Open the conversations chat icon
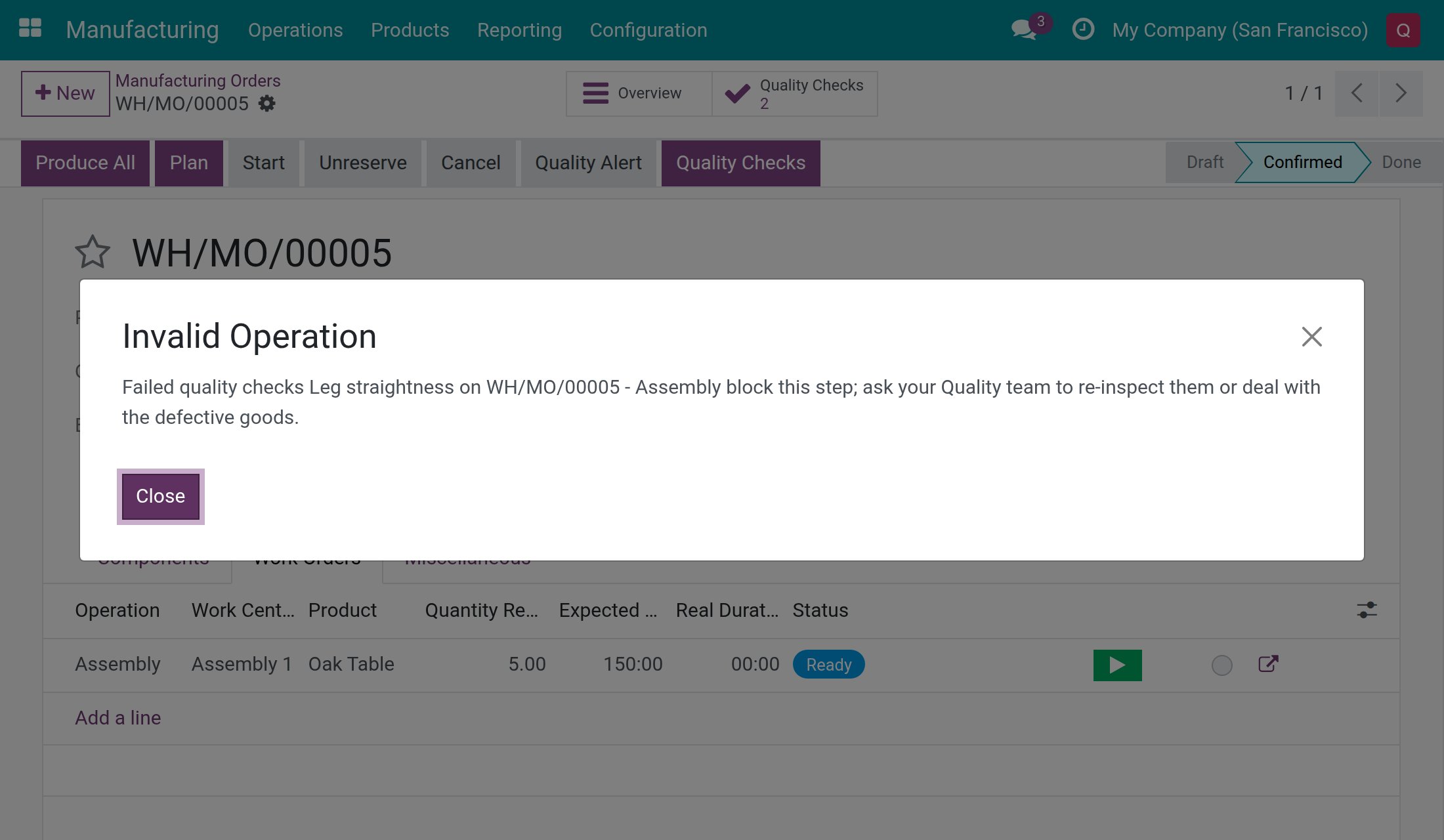Image resolution: width=1444 pixels, height=840 pixels. 1024,30
